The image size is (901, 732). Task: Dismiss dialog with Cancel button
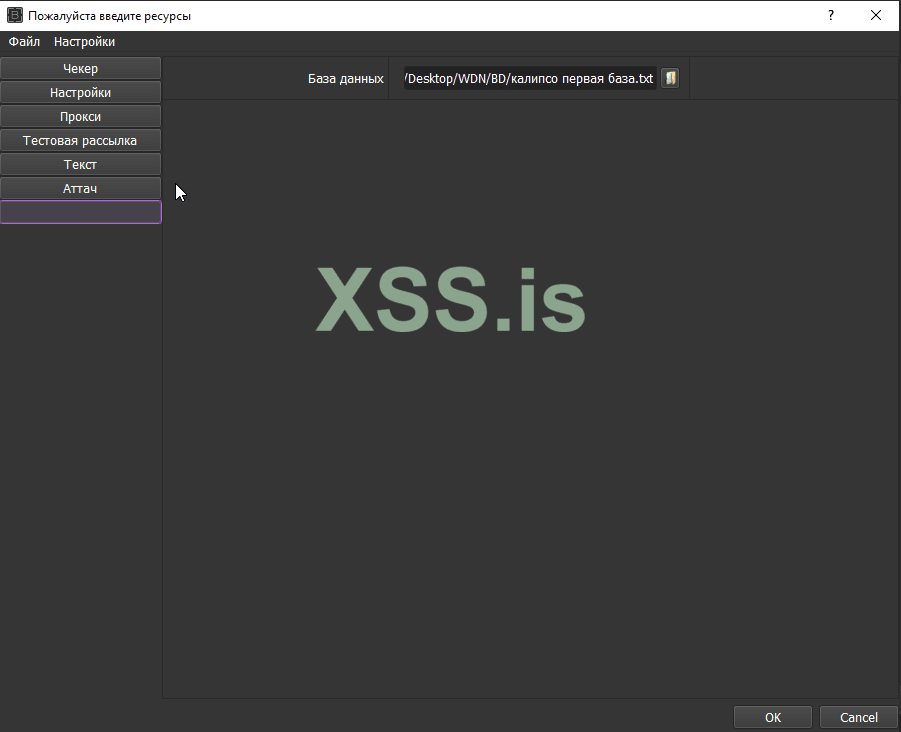tap(858, 718)
